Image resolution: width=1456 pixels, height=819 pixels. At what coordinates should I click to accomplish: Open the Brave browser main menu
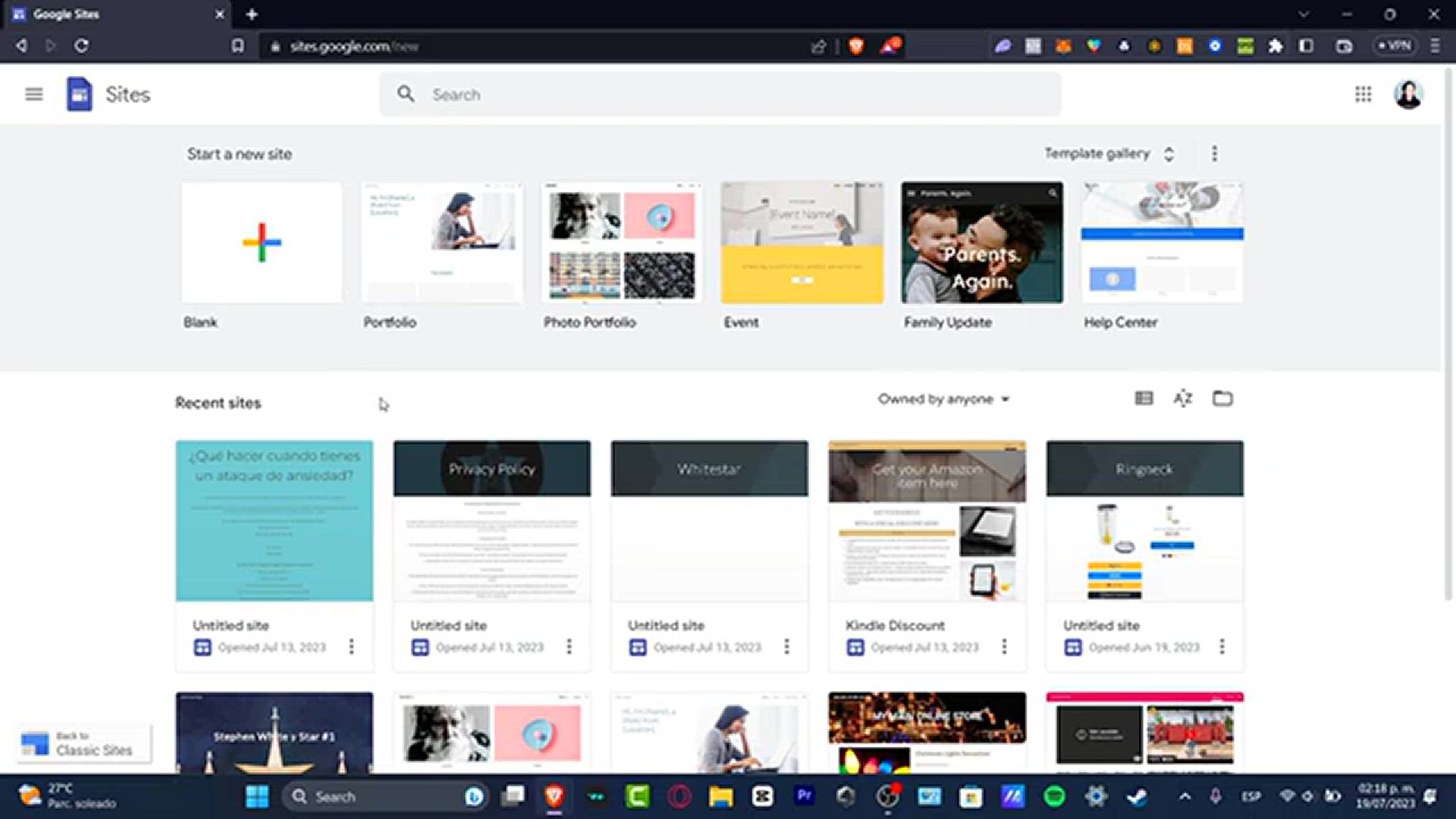1435,45
